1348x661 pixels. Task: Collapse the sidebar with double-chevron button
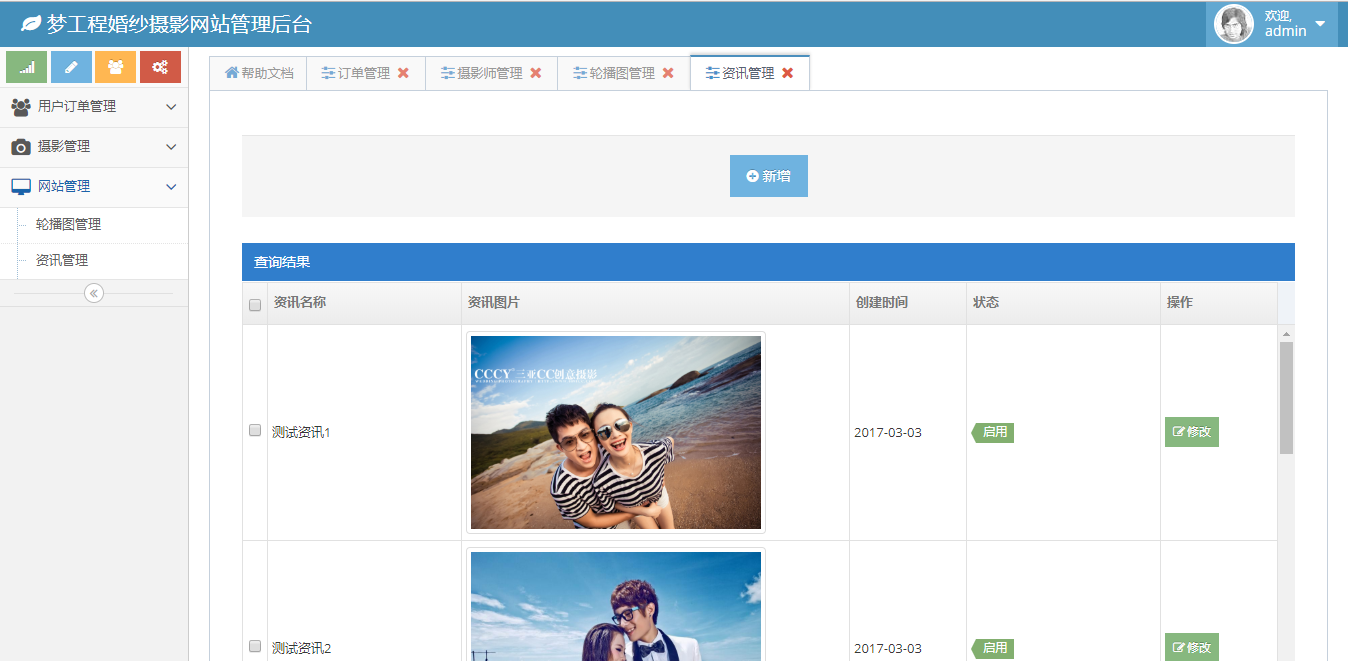94,293
